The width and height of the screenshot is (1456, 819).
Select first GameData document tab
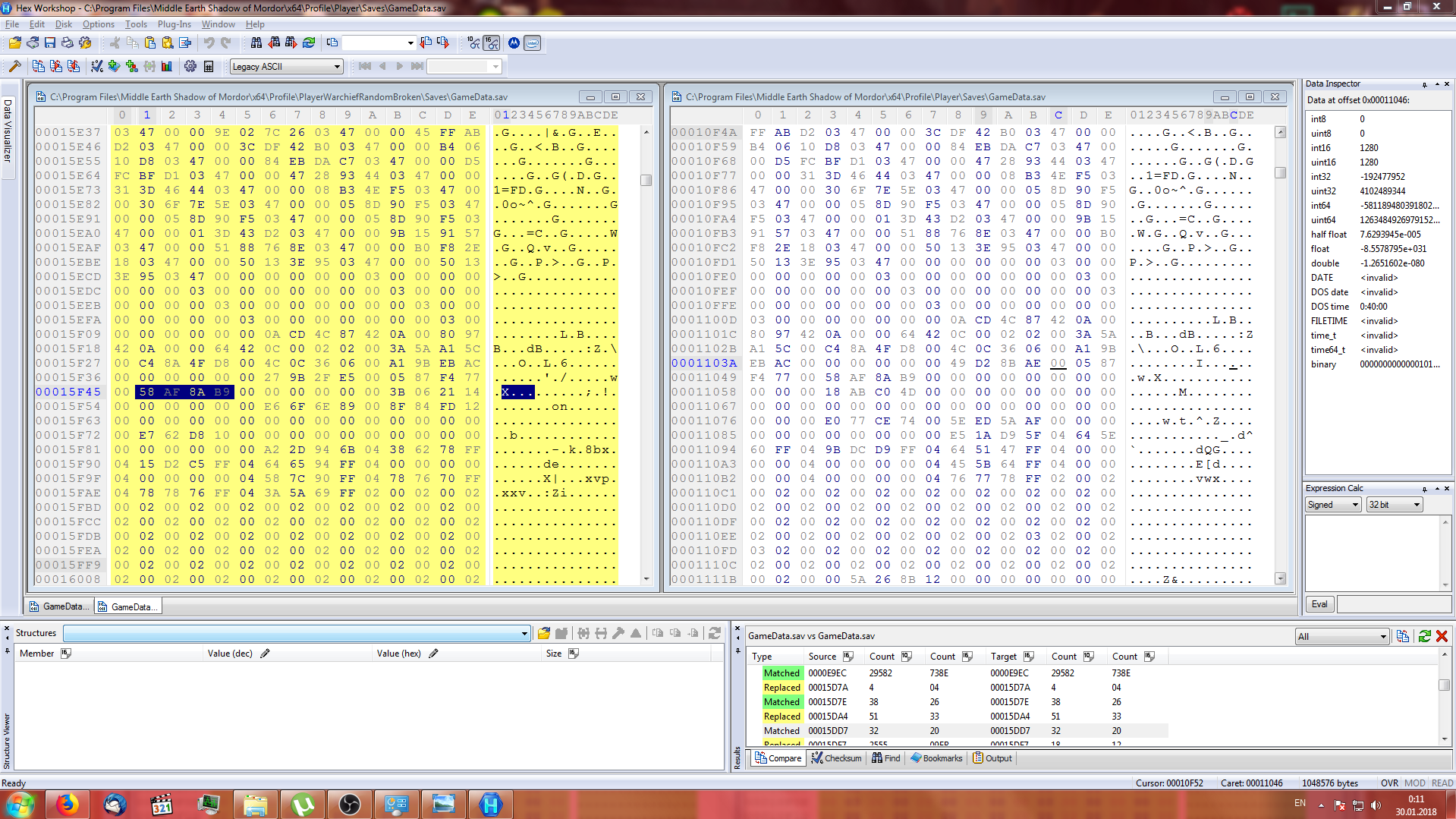point(59,606)
